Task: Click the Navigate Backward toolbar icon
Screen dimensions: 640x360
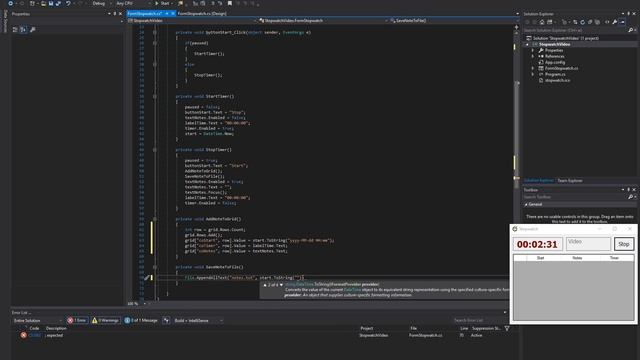Action: tap(10, 3)
